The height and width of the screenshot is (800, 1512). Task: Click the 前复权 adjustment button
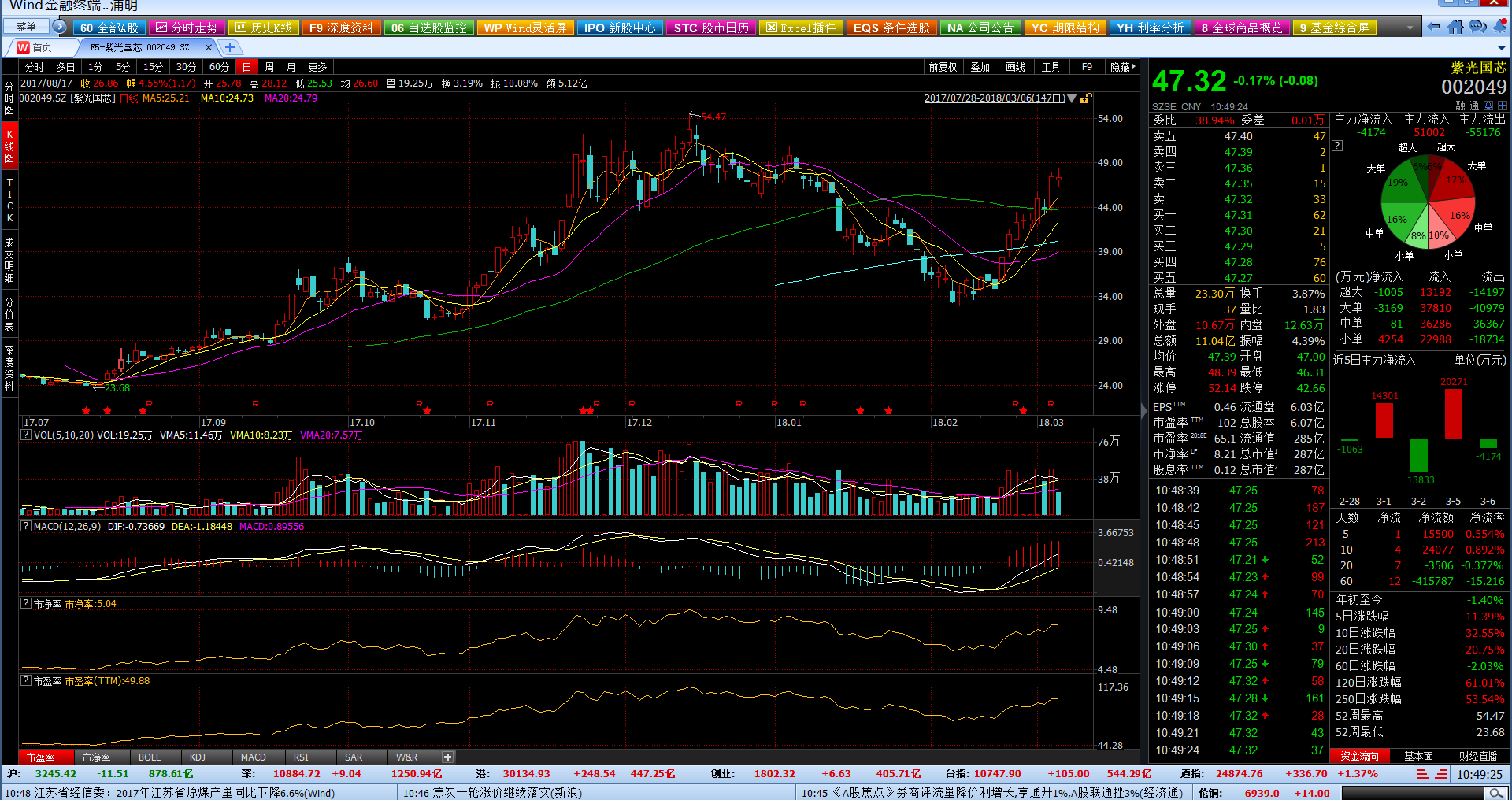coord(943,67)
